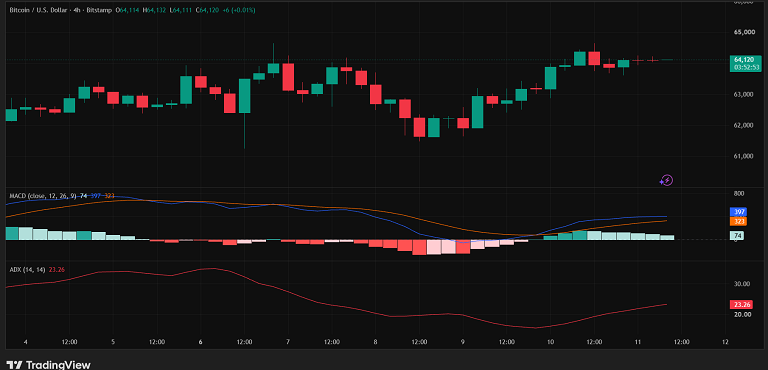
Task: Click the 20.00 label on ADX axis
Action: click(743, 315)
